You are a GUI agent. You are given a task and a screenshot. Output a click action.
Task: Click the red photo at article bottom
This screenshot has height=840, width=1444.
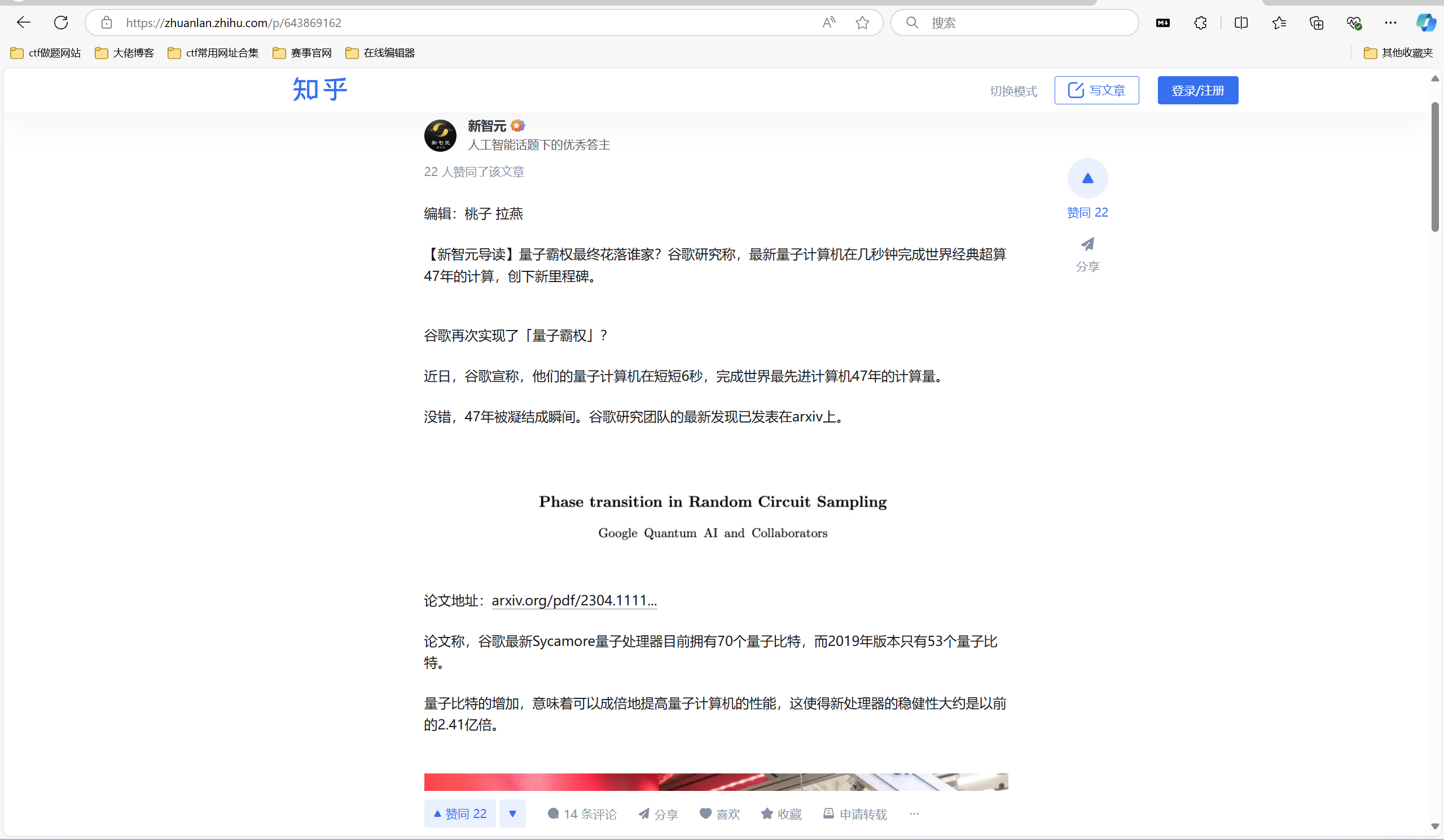716,781
